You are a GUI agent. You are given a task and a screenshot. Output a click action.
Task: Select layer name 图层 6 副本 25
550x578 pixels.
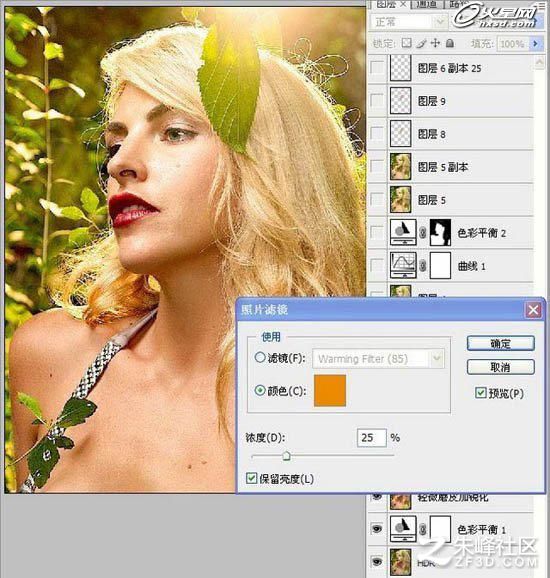click(x=449, y=68)
